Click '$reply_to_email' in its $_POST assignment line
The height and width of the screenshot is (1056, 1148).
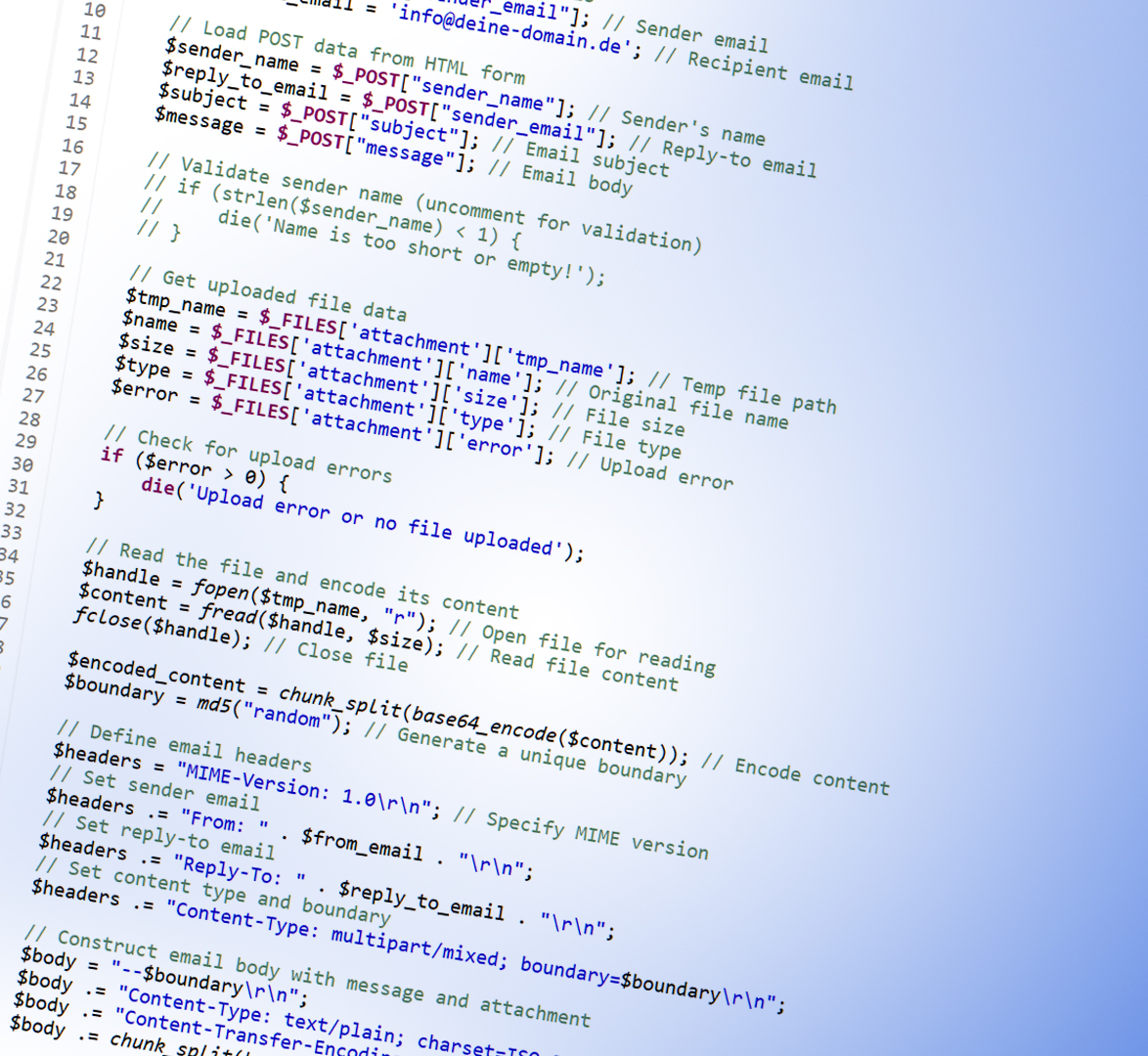click(244, 80)
